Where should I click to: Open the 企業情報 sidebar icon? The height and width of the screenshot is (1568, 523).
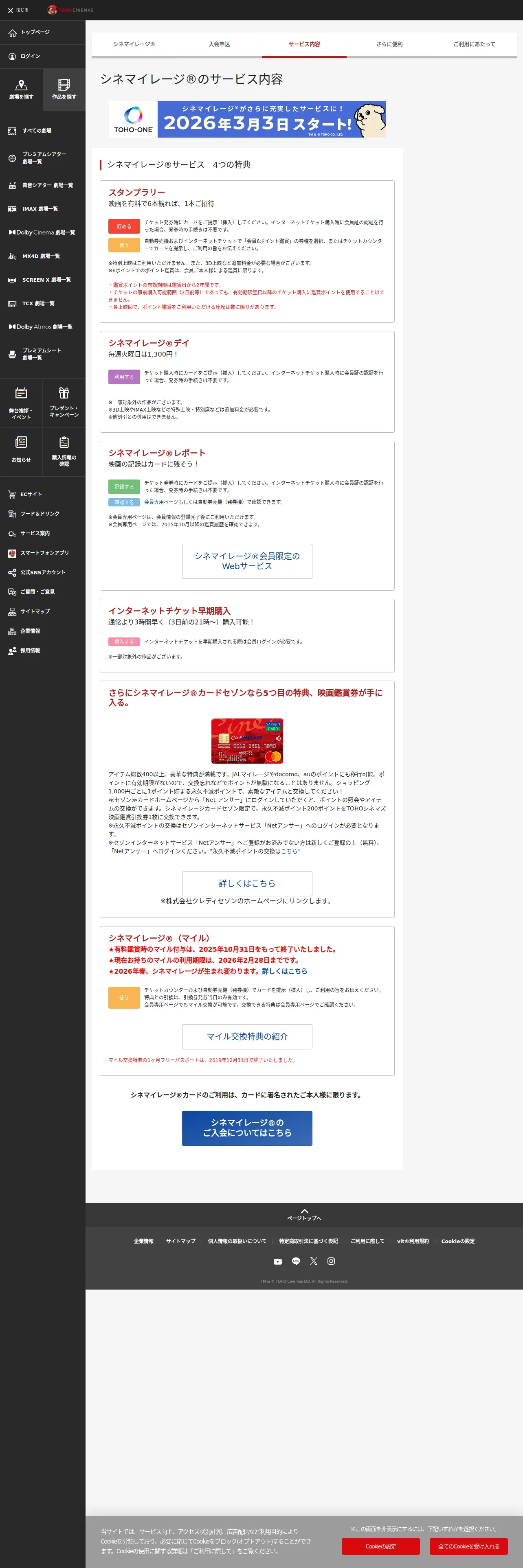[x=12, y=631]
